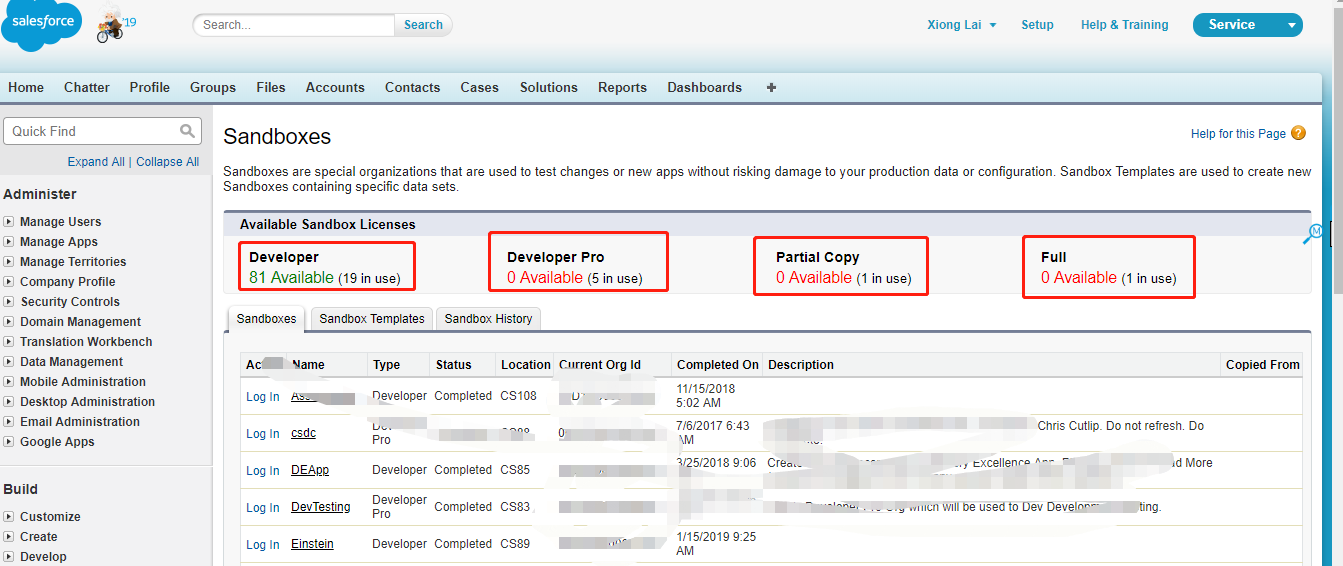Expand the Desktop Administration arrow
This screenshot has width=1343, height=566.
pos(9,402)
